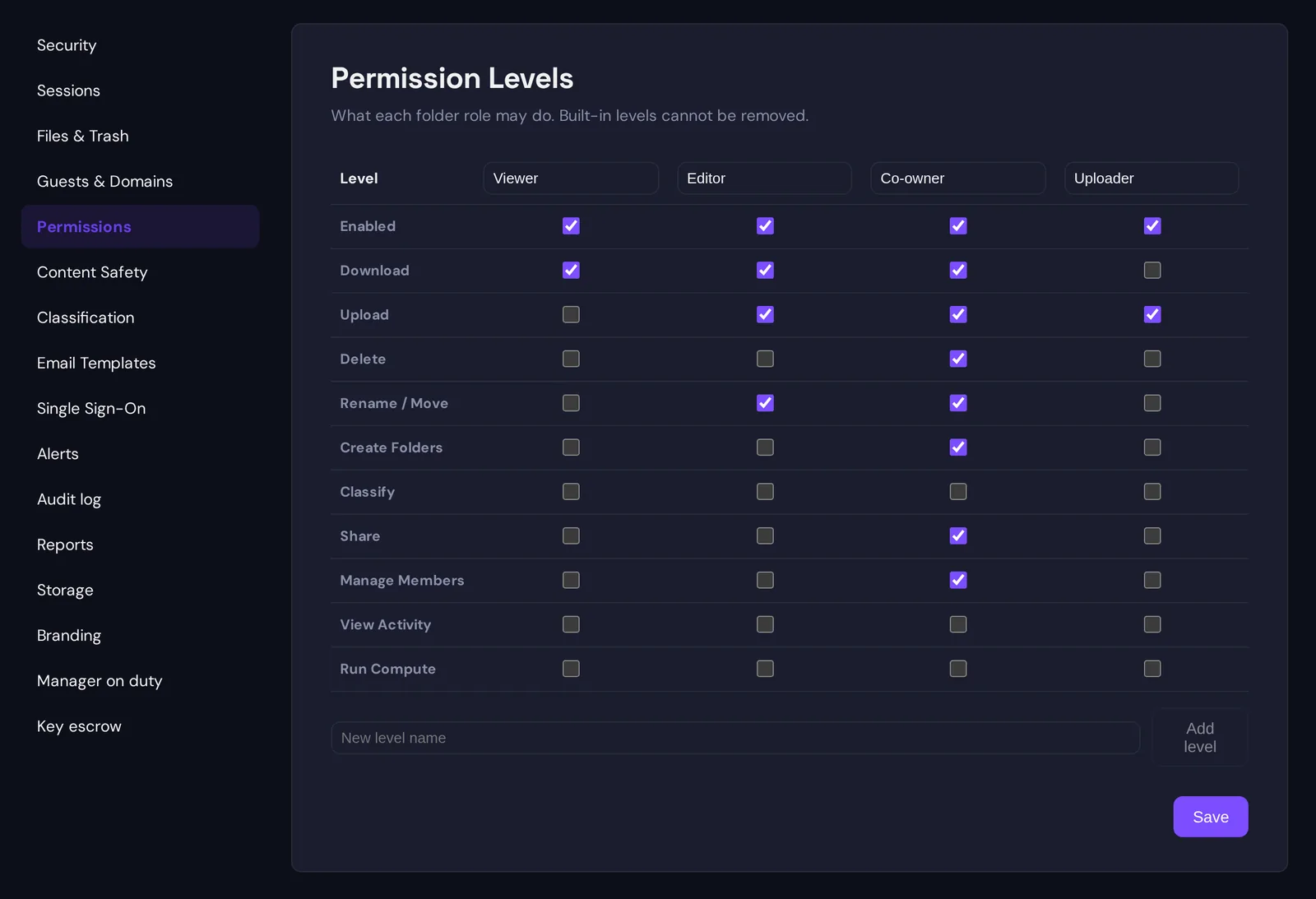Open Email Templates section
This screenshot has width=1316, height=899.
coord(140,363)
